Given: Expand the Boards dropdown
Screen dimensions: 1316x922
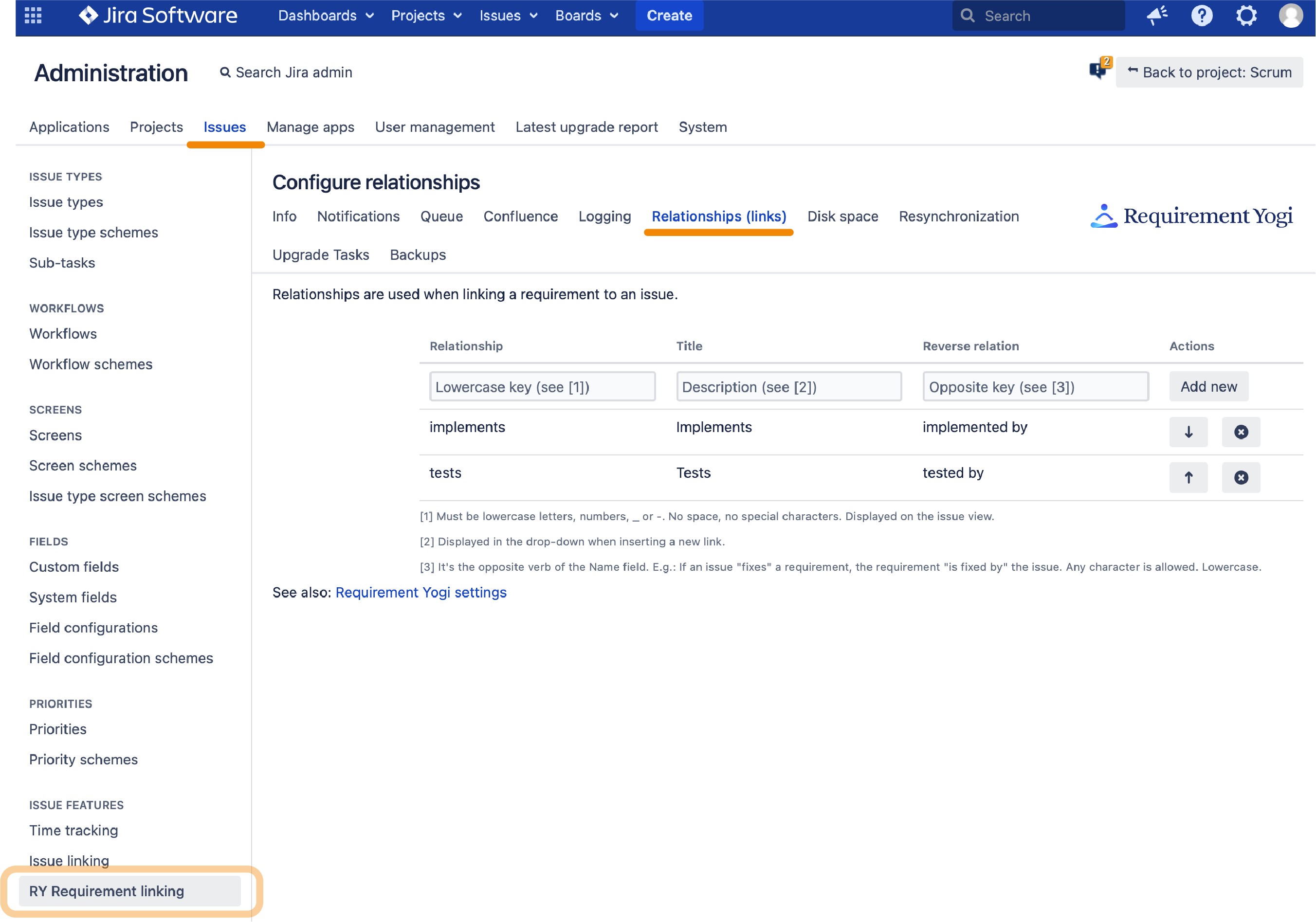Looking at the screenshot, I should (x=586, y=16).
